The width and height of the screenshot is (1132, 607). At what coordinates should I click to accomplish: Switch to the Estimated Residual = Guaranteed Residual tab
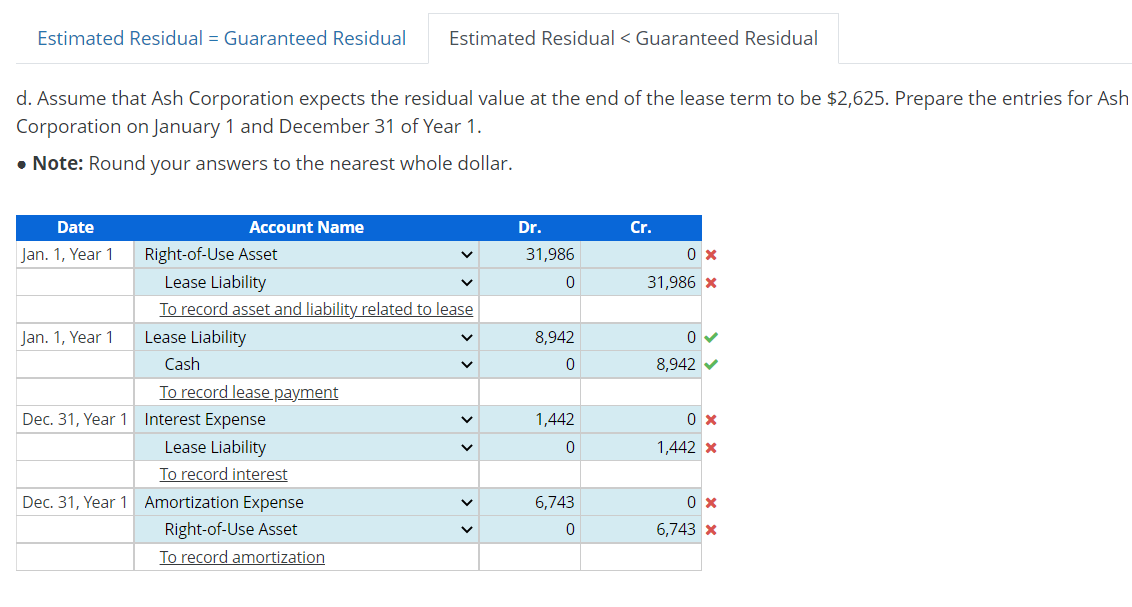221,38
